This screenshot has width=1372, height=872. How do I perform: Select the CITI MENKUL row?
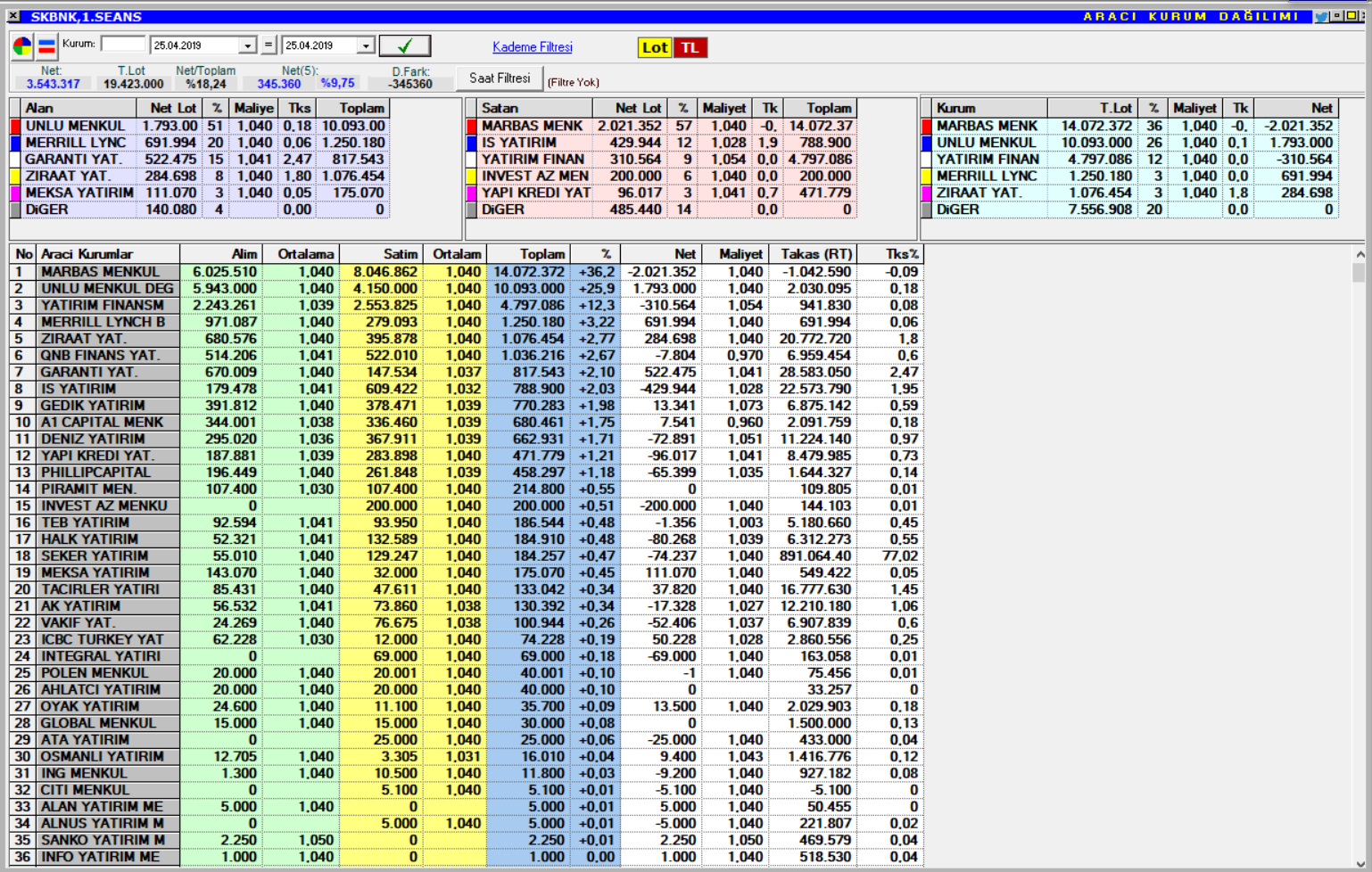(467, 790)
